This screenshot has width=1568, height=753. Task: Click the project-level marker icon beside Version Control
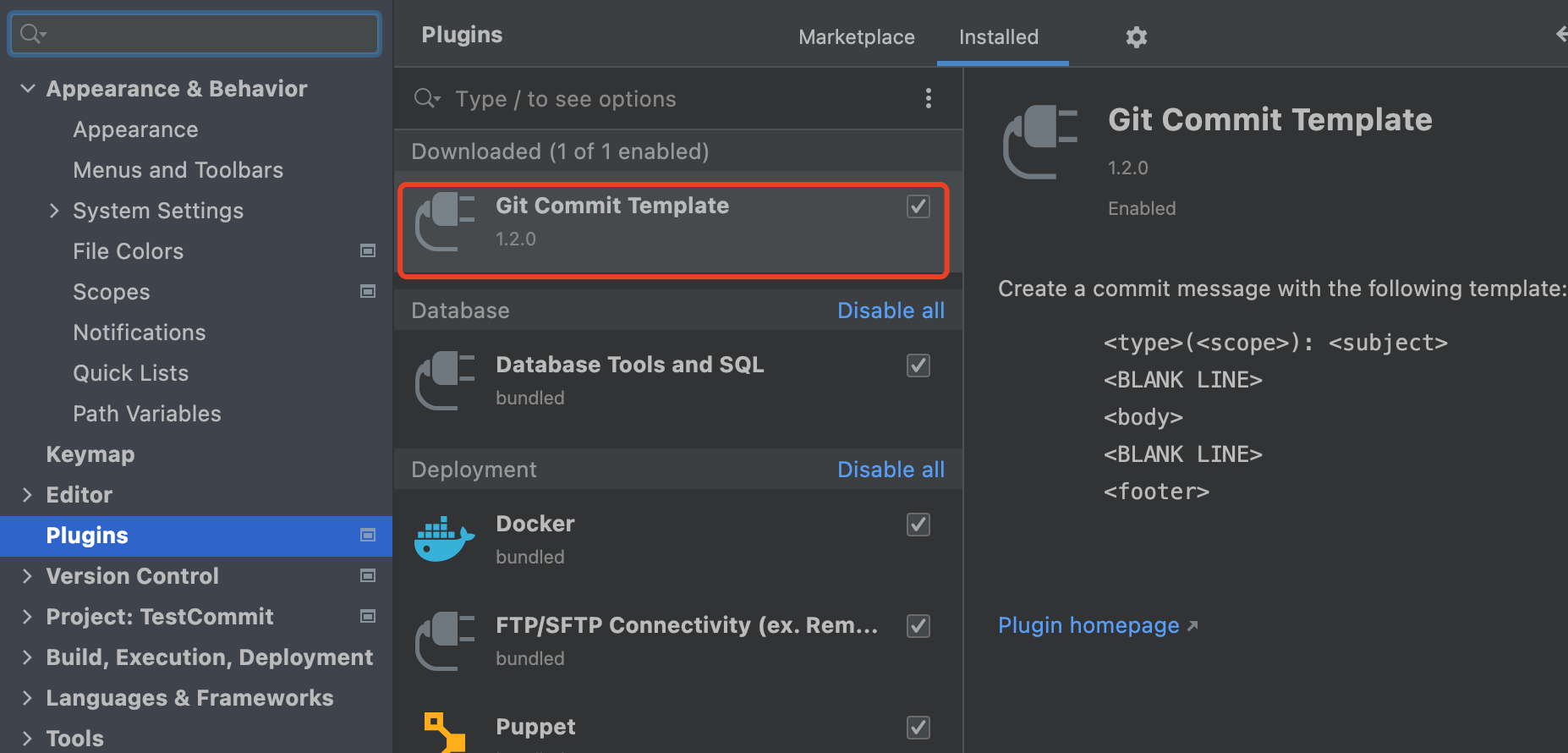coord(368,575)
